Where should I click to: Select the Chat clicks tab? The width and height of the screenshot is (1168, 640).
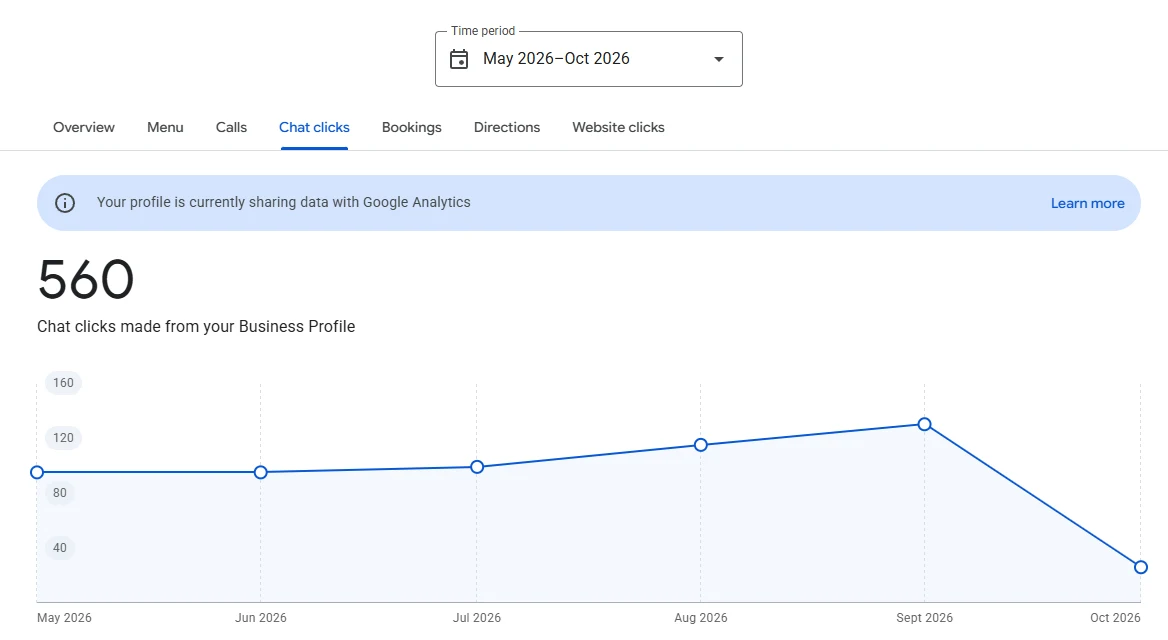(x=314, y=127)
